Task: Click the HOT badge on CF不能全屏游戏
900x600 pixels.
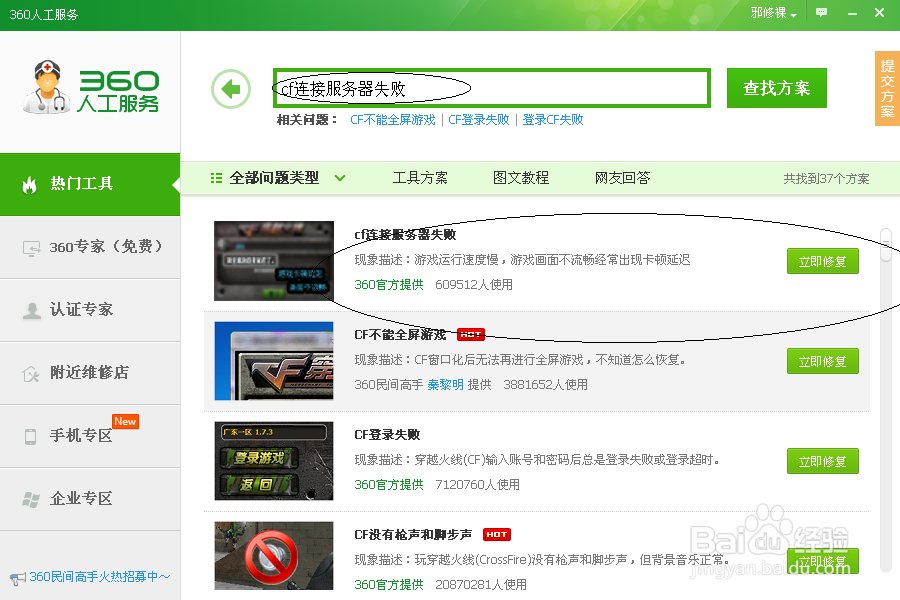Action: (x=470, y=334)
